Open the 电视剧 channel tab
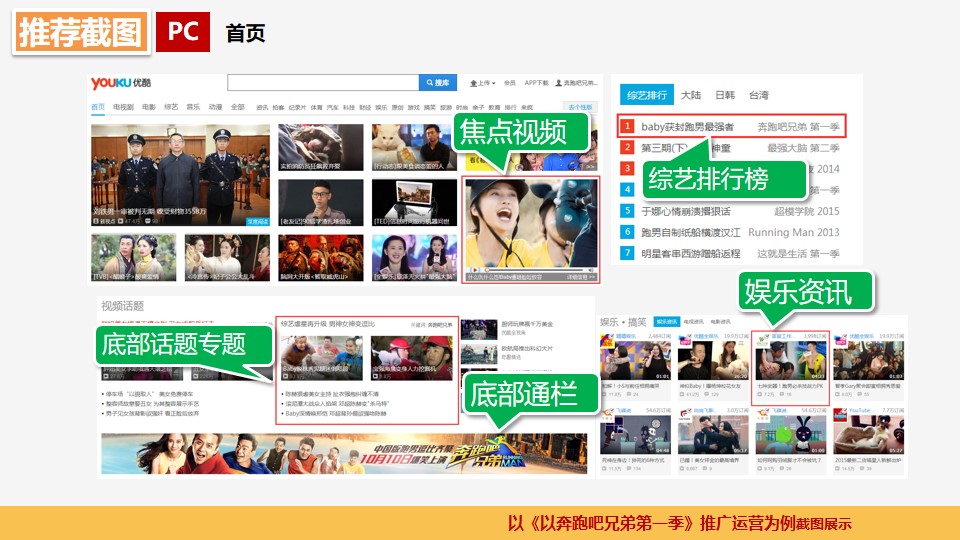 123,107
